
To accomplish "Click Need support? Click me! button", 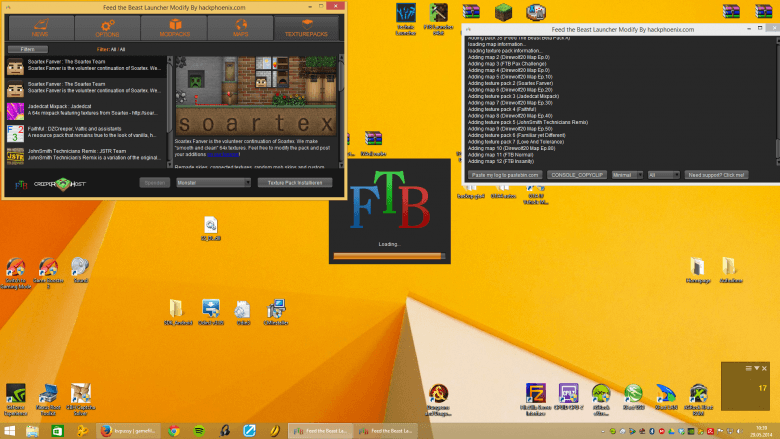I will [716, 175].
